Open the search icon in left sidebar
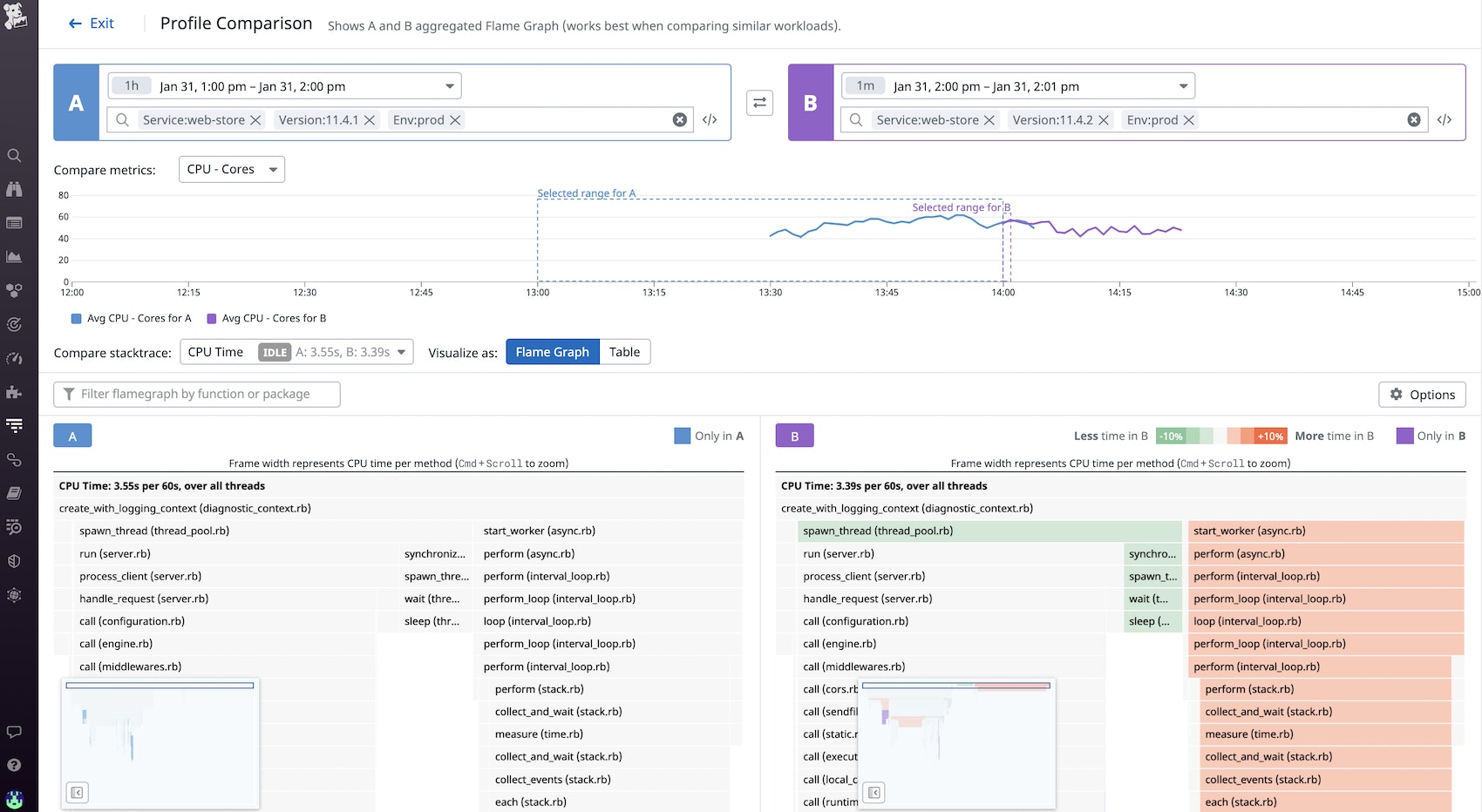The image size is (1482, 812). point(14,156)
